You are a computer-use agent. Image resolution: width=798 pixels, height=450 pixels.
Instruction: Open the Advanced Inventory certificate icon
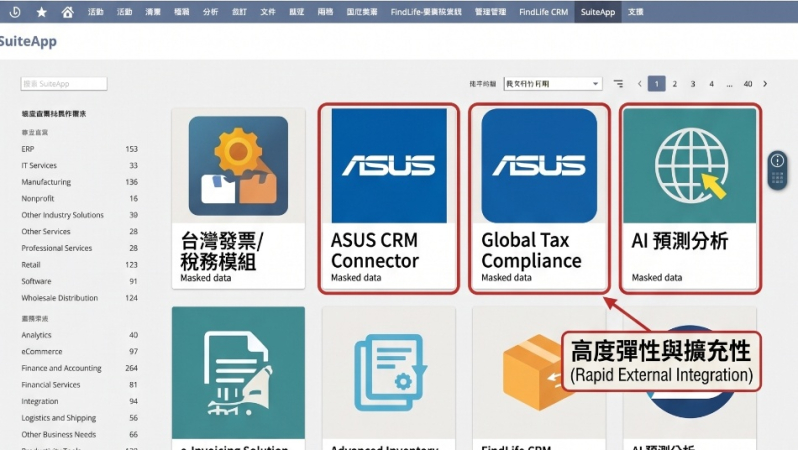tap(389, 372)
